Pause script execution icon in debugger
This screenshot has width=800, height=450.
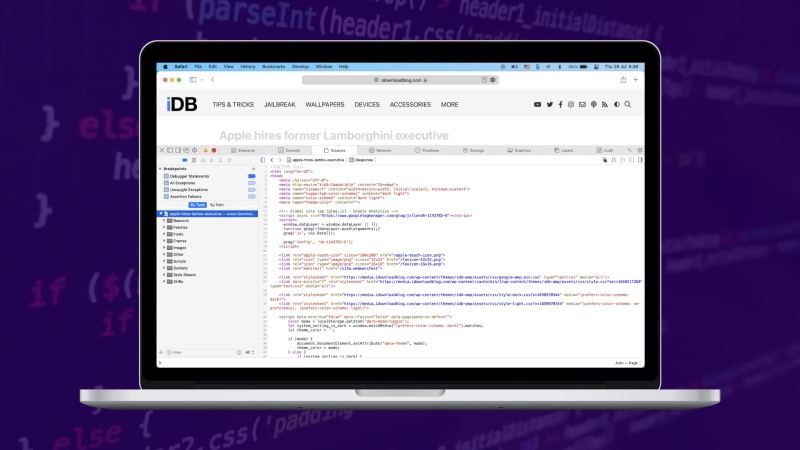click(x=194, y=160)
